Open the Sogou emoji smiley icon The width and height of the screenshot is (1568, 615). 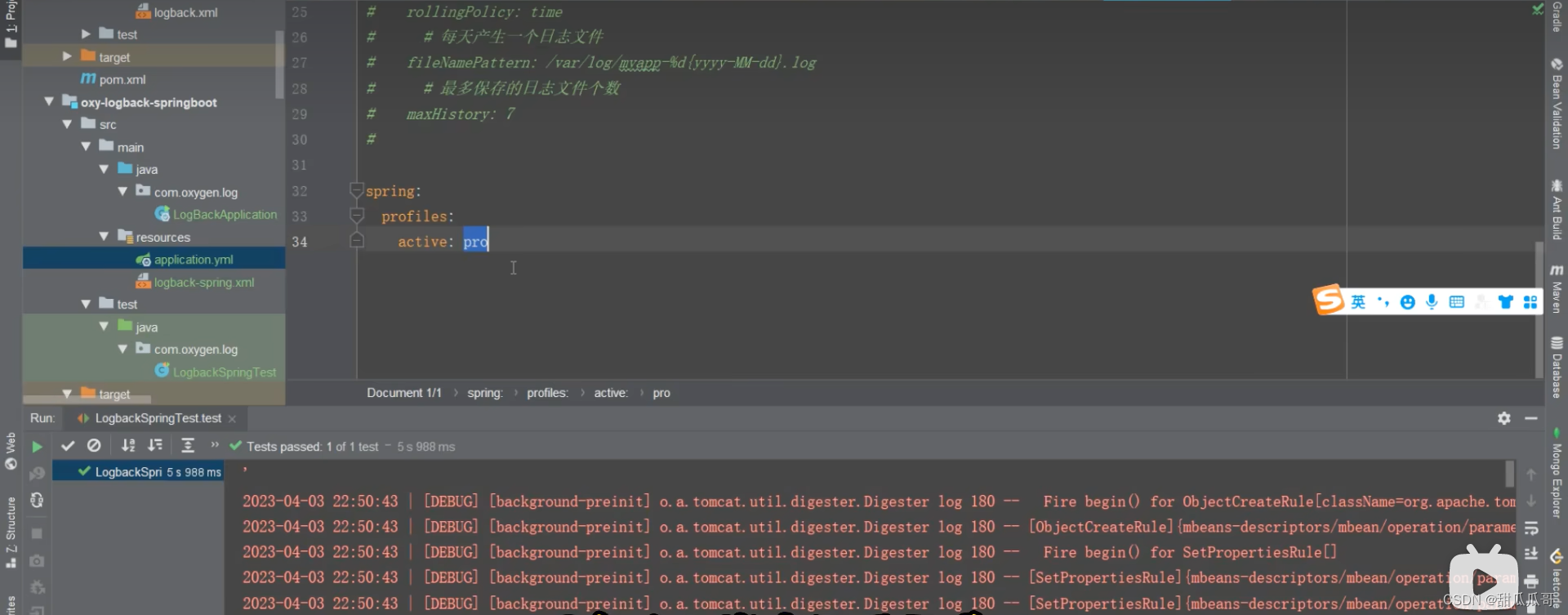pyautogui.click(x=1407, y=302)
